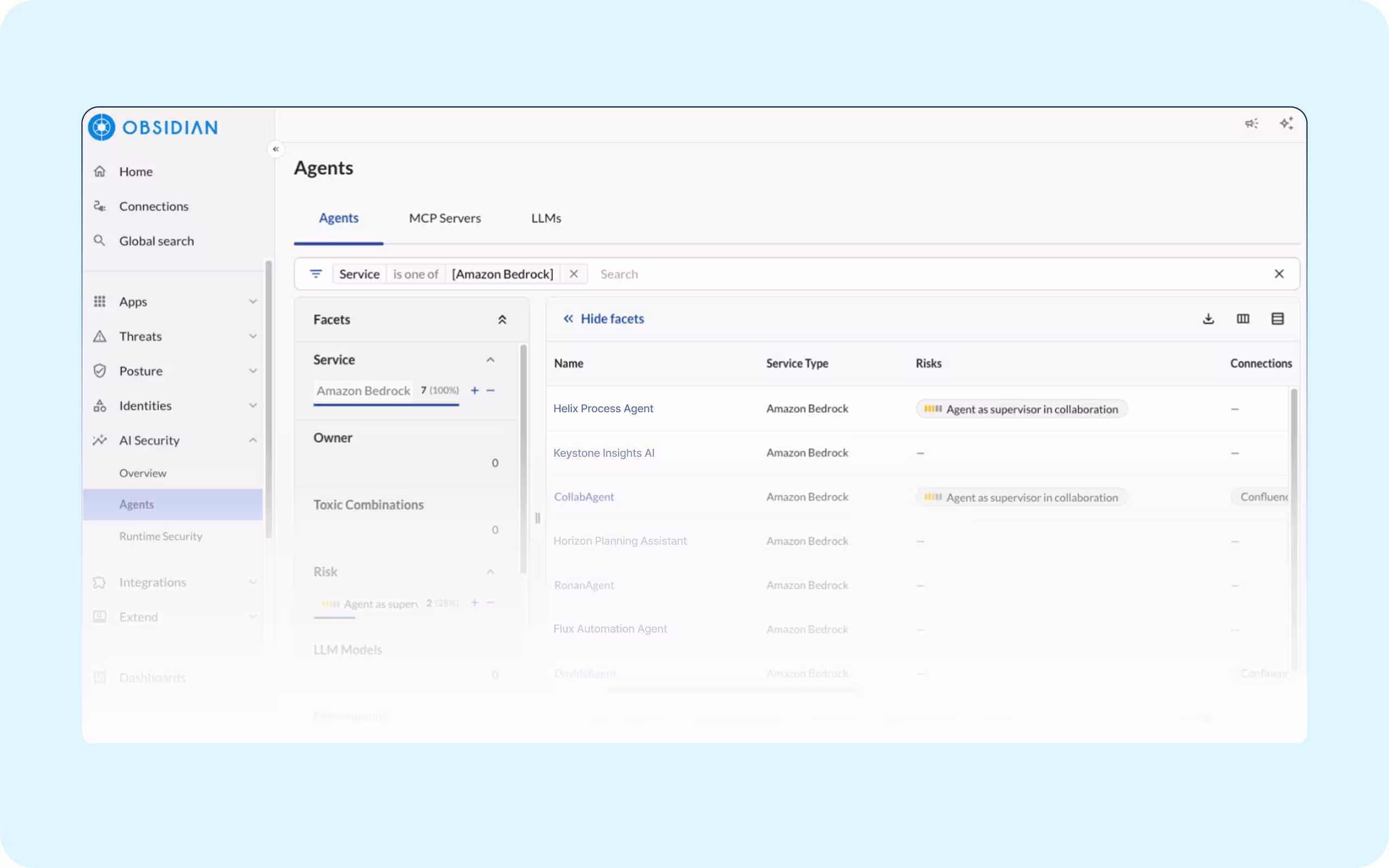Expand the Threats menu chevron
The height and width of the screenshot is (868, 1389).
(253, 336)
